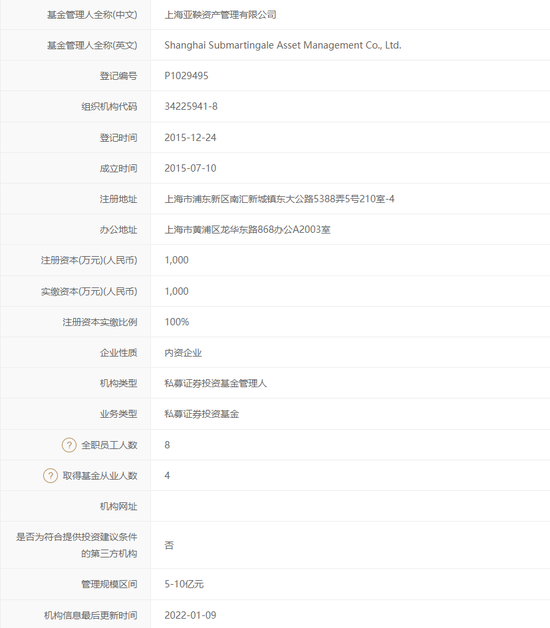Click the 基金管理人全称(英文) label
The height and width of the screenshot is (628, 550).
click(92, 45)
